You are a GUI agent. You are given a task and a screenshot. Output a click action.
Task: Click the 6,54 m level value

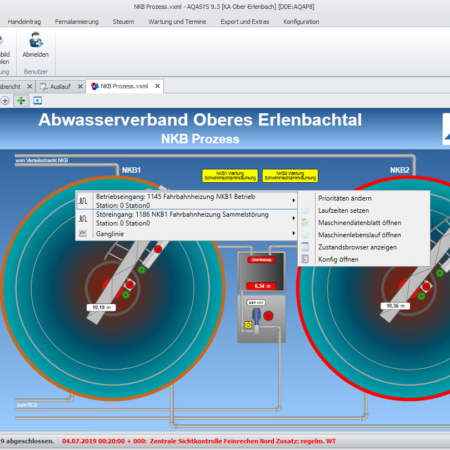261,286
